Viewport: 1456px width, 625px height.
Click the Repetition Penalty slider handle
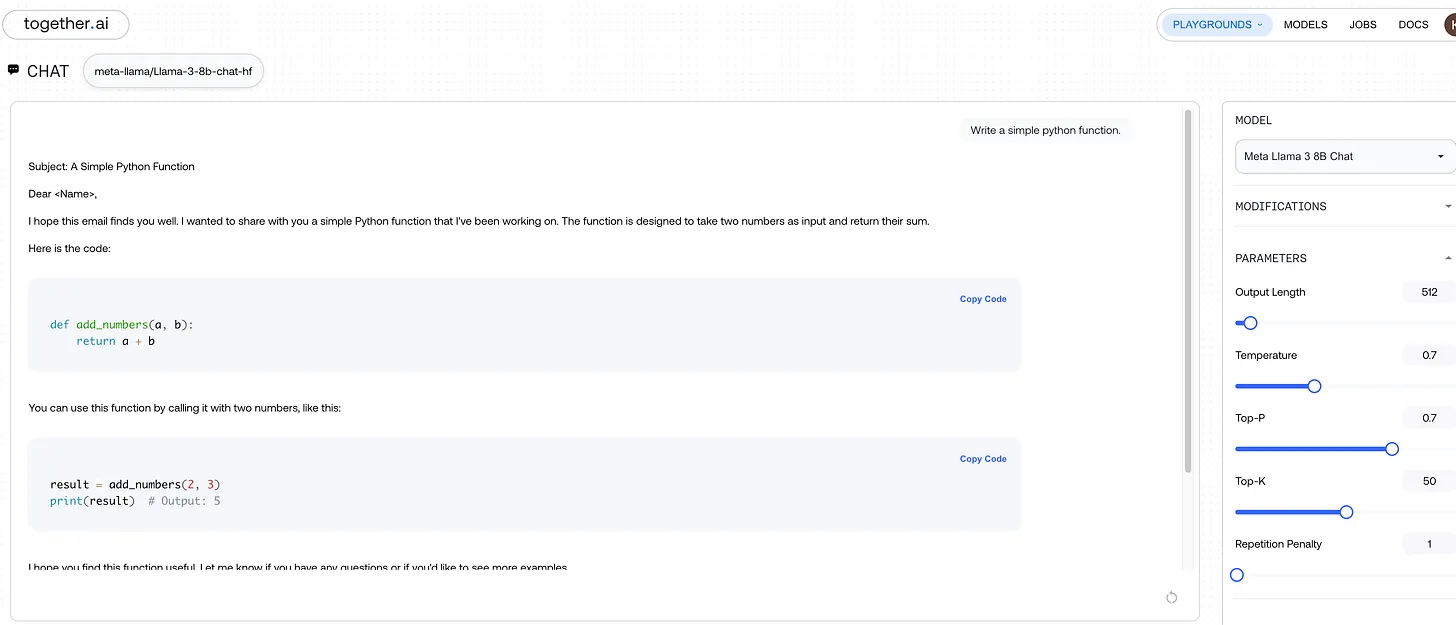(x=1237, y=575)
